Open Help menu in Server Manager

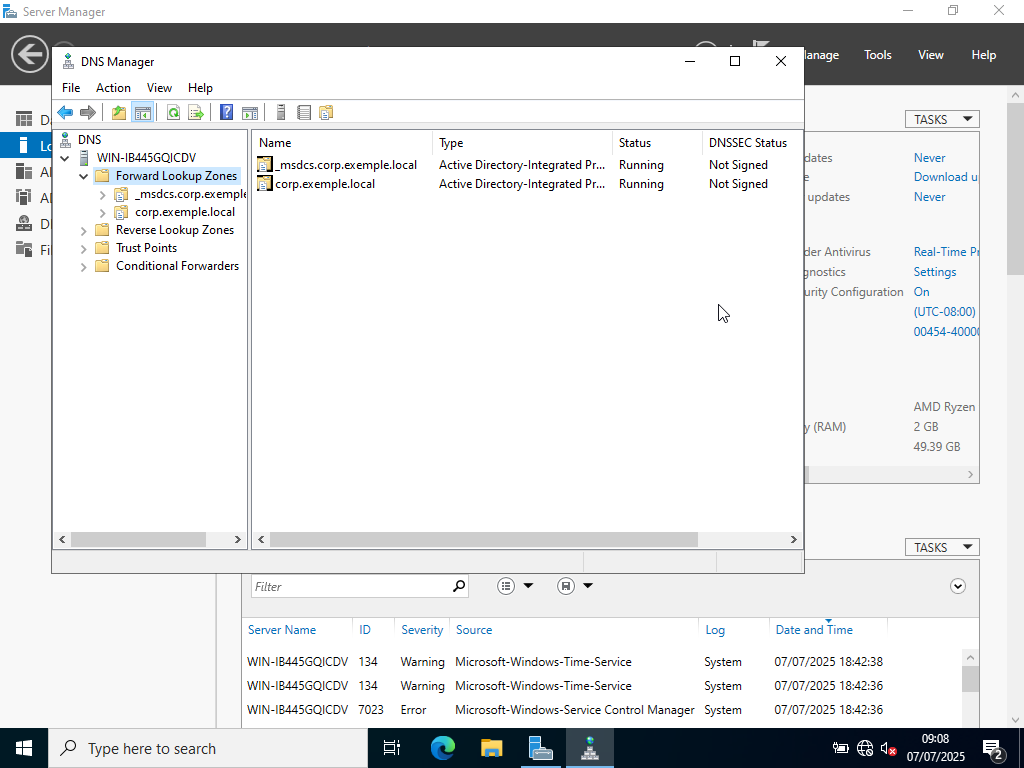(x=984, y=55)
